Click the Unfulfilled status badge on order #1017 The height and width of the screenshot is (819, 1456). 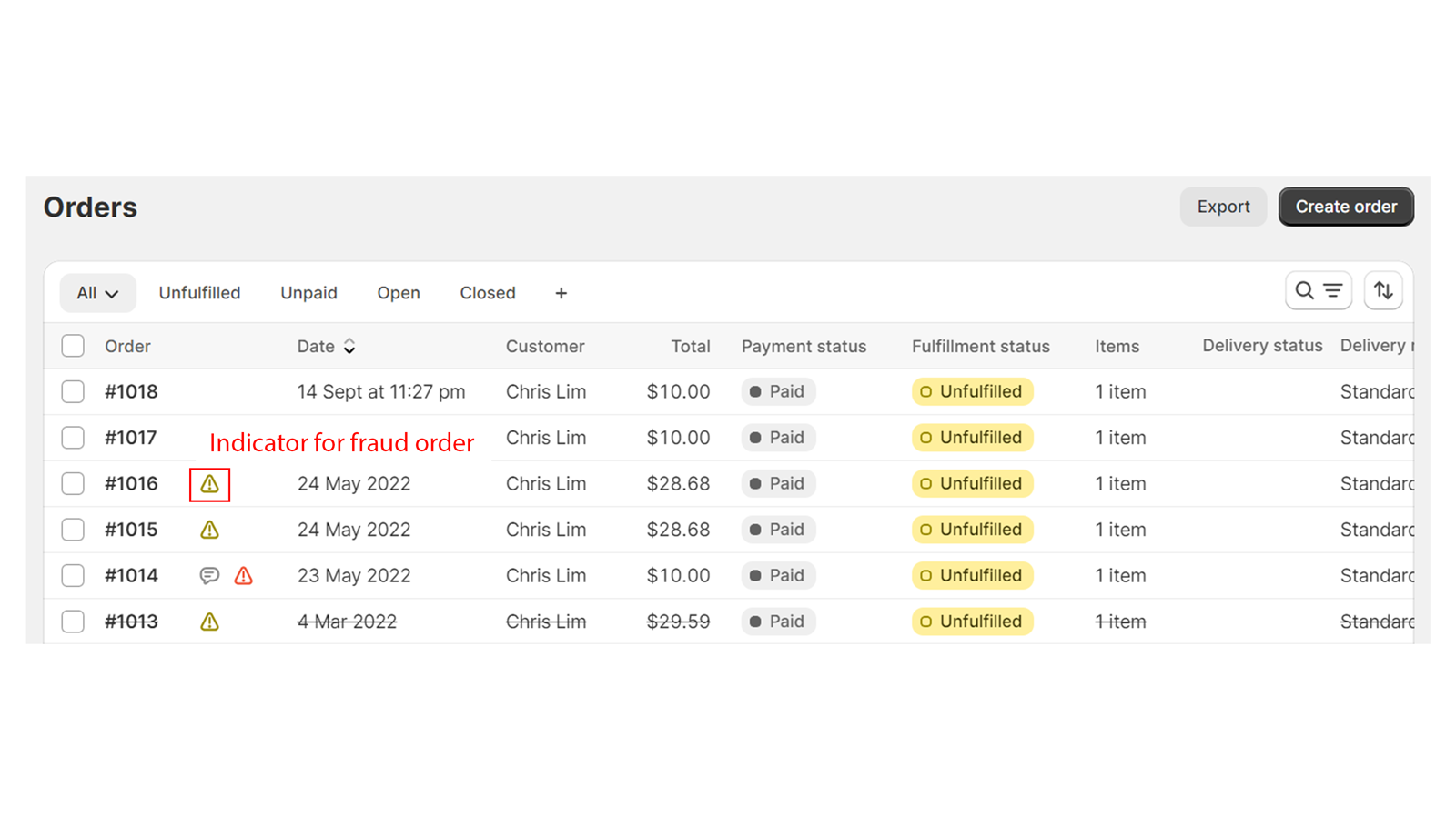pyautogui.click(x=971, y=438)
